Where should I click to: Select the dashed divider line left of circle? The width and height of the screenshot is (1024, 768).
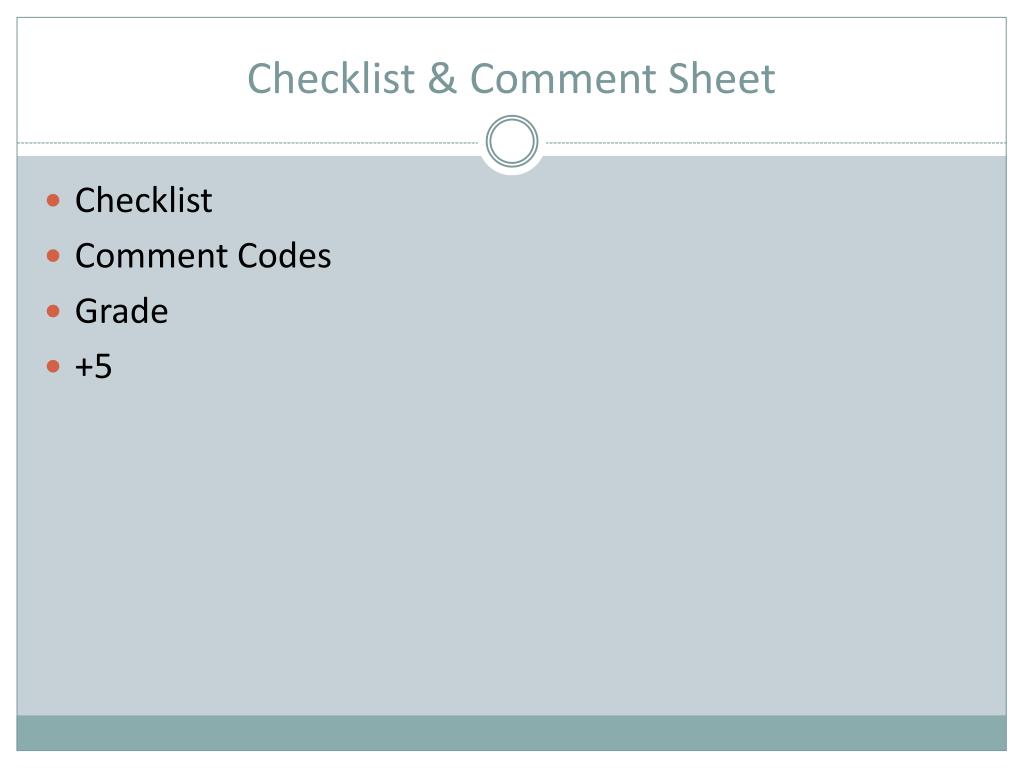click(249, 142)
